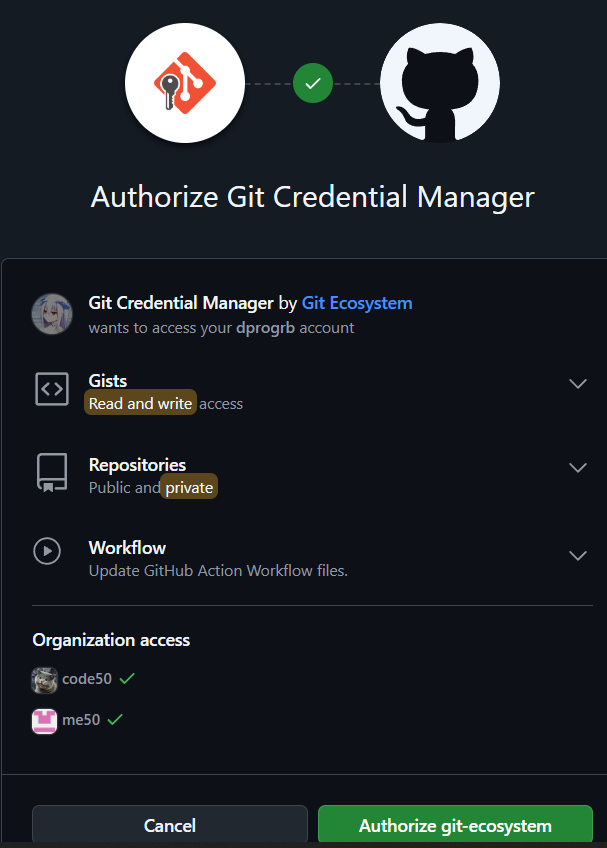Screen dimensions: 607x848
Task: Expand the Gists permission details
Action: point(578,383)
